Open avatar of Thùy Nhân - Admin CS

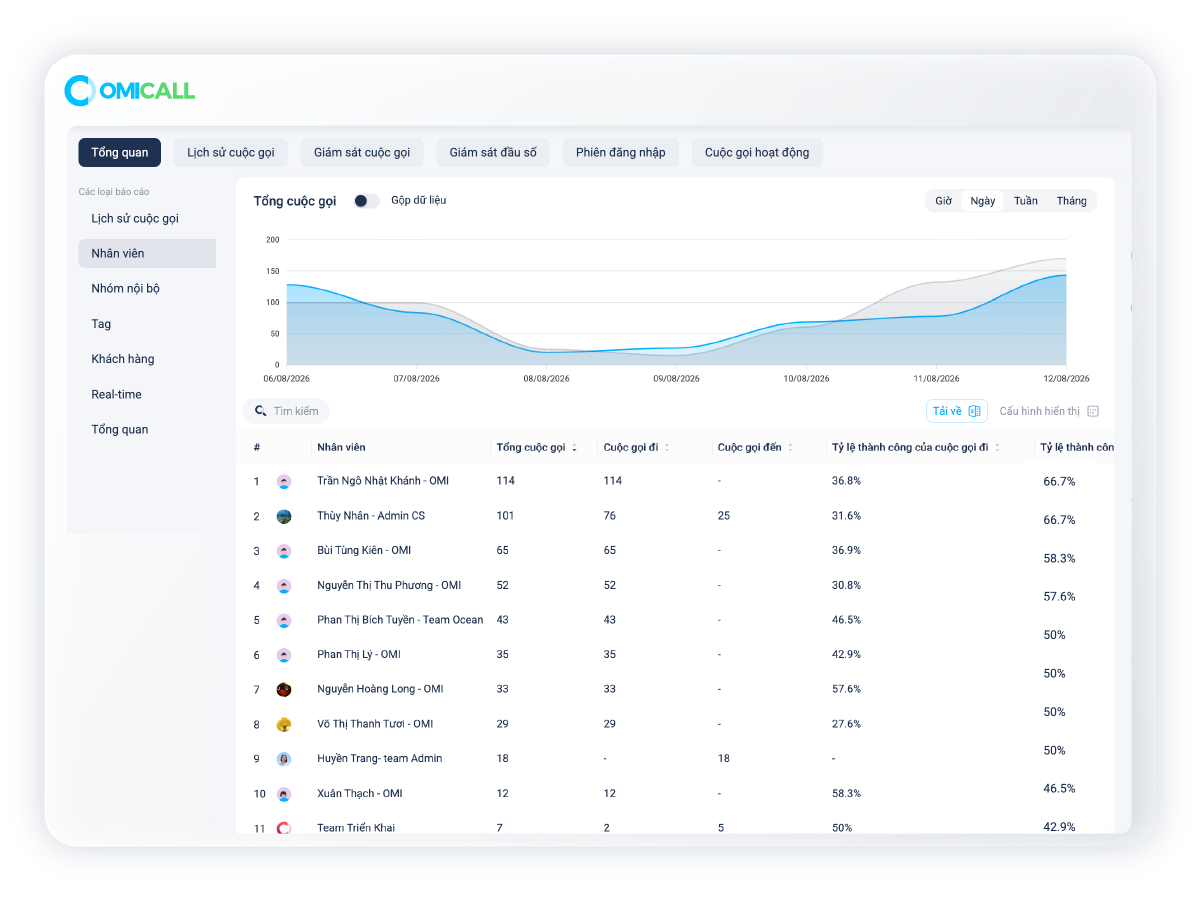click(x=284, y=516)
